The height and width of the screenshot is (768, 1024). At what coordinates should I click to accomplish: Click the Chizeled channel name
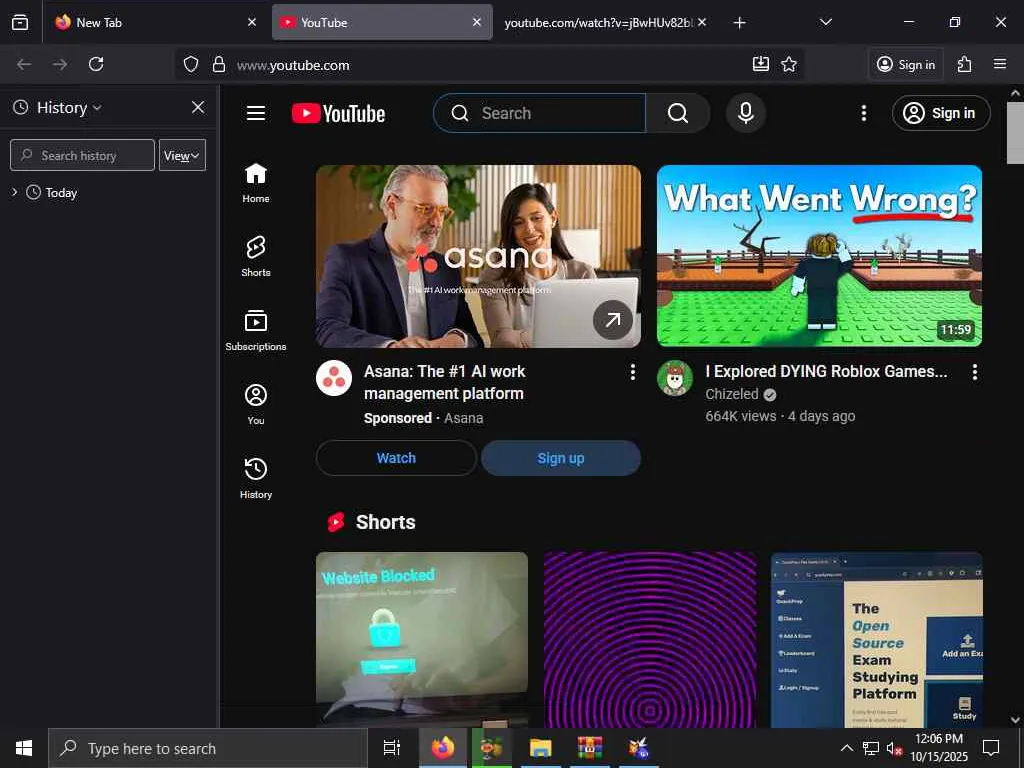[x=731, y=394]
